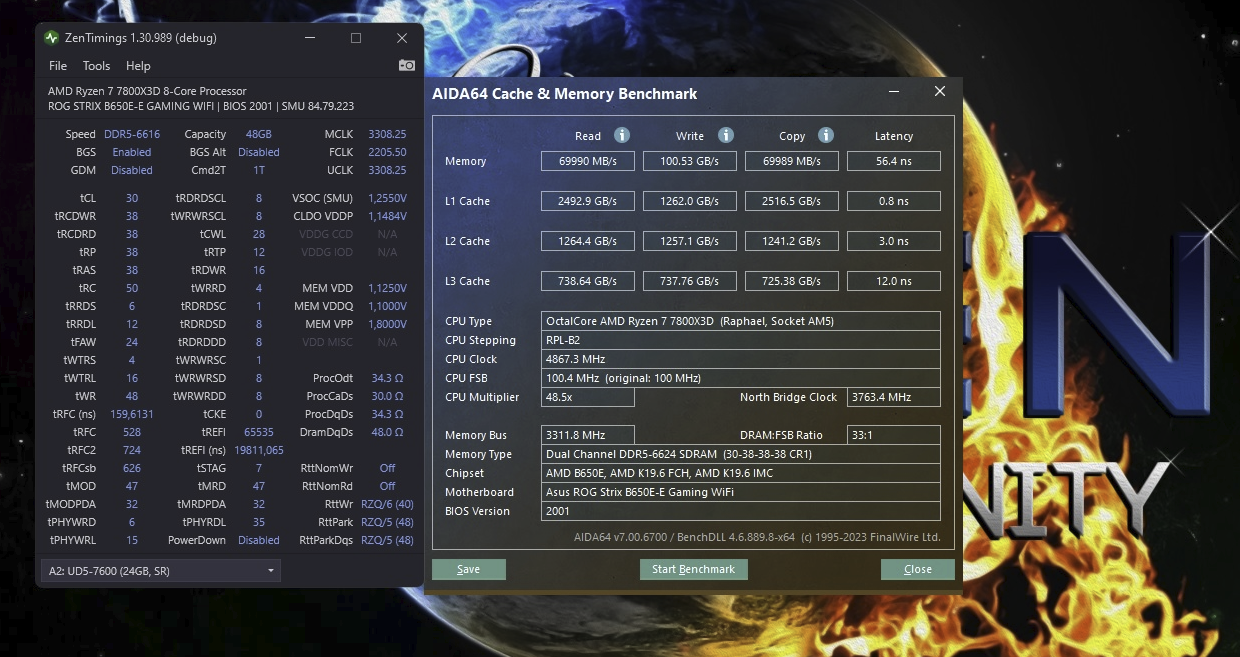
Task: Click the tREFI (ns) value 19811,065
Action: tap(259, 450)
